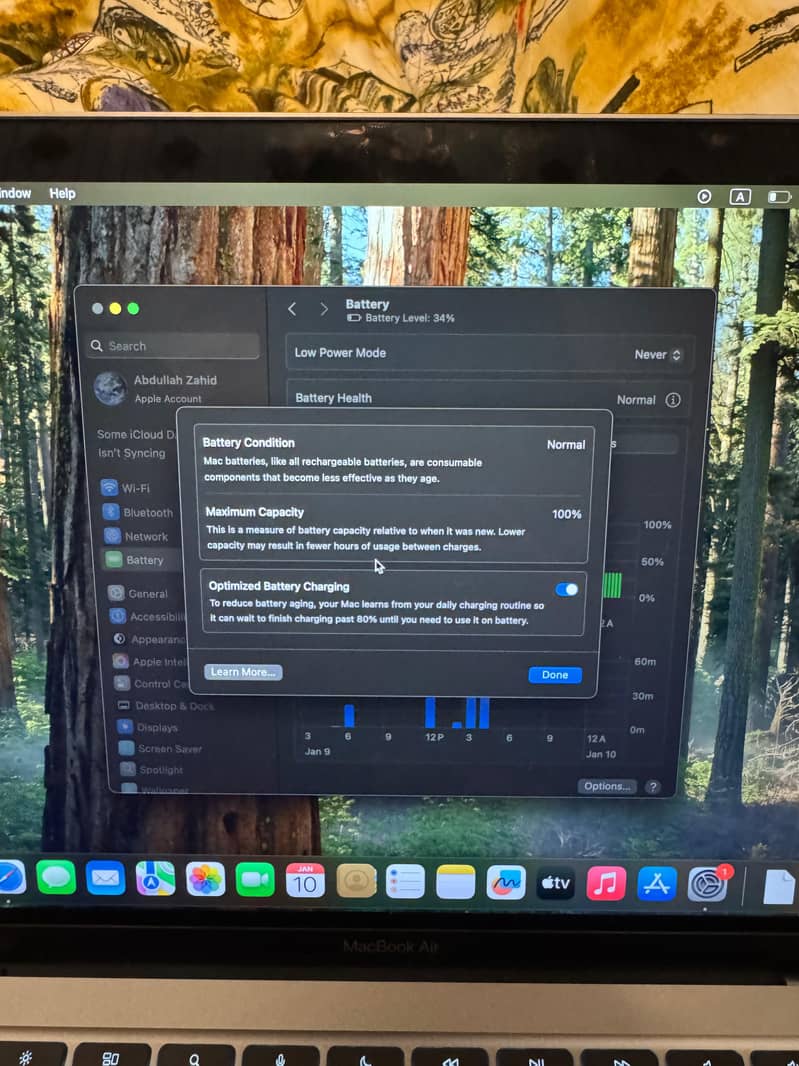Launch Music app from the Dock
Viewport: 799px width, 1066px height.
click(x=606, y=885)
